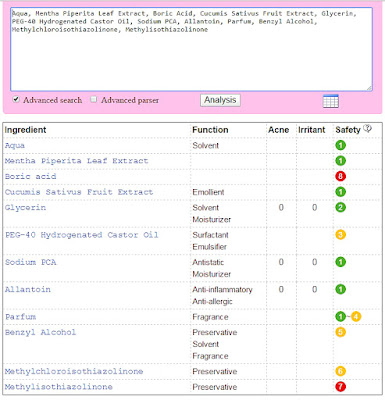Click the Acne column header
The image size is (385, 400).
point(278,130)
